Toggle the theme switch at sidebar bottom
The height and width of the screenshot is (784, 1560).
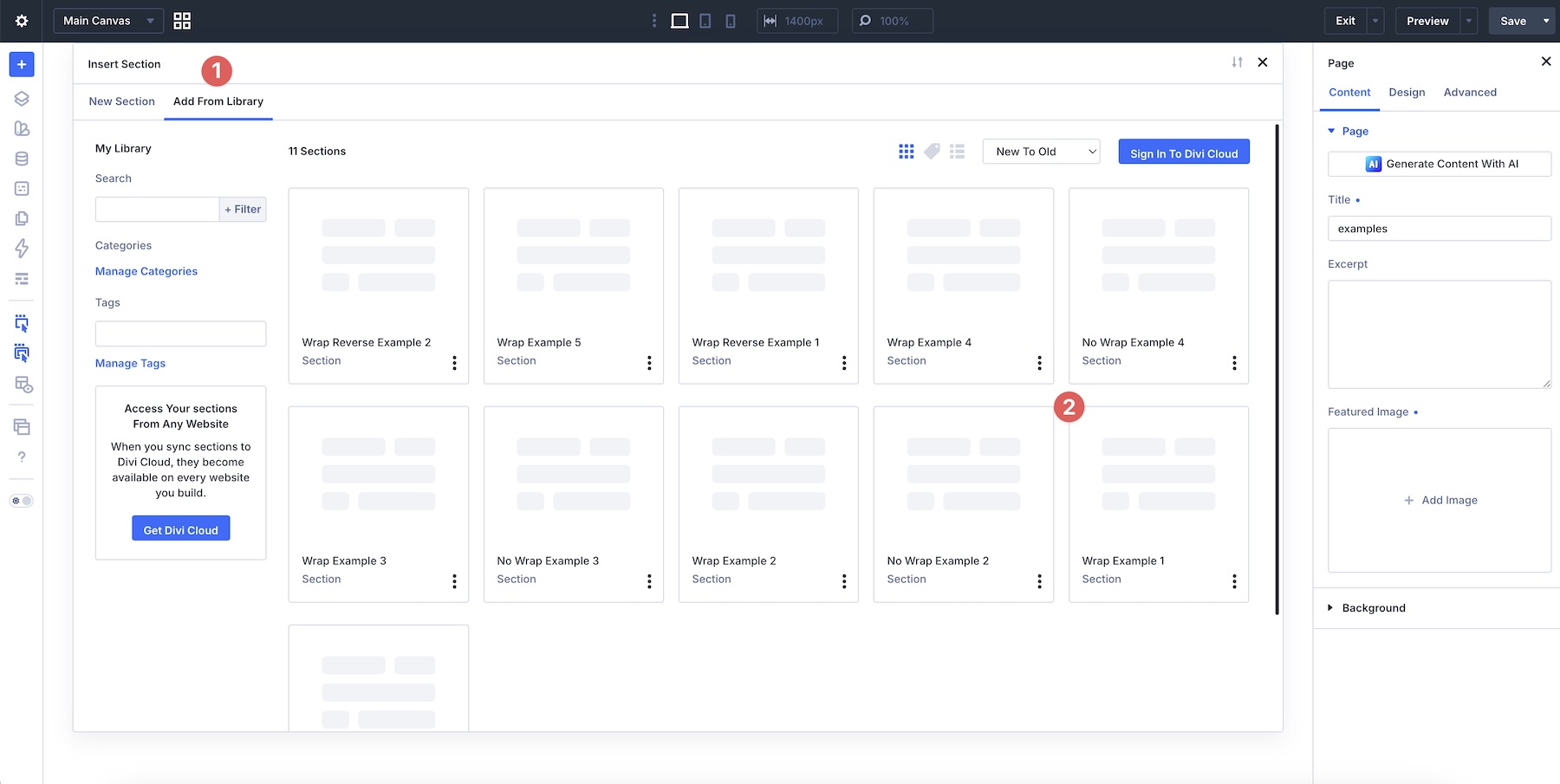pyautogui.click(x=22, y=501)
